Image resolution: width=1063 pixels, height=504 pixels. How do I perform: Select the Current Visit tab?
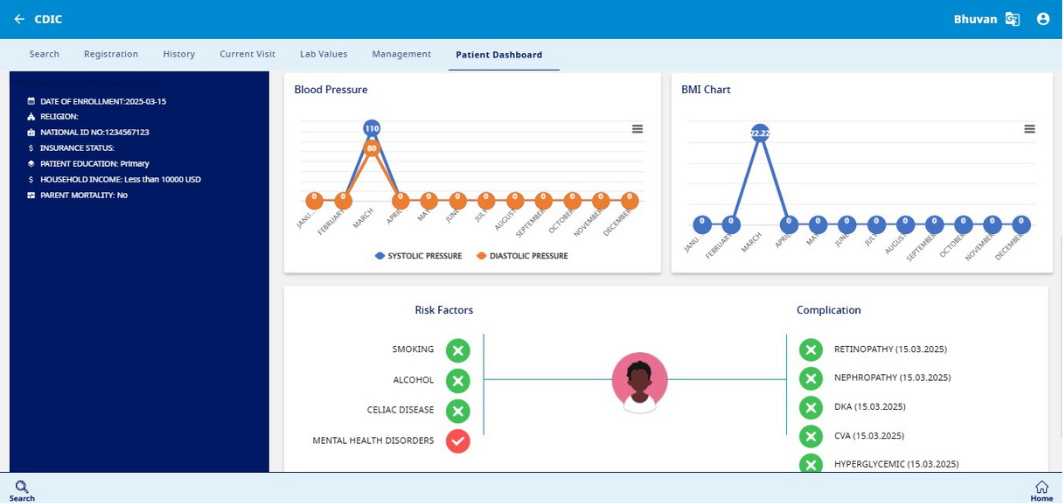pos(247,54)
